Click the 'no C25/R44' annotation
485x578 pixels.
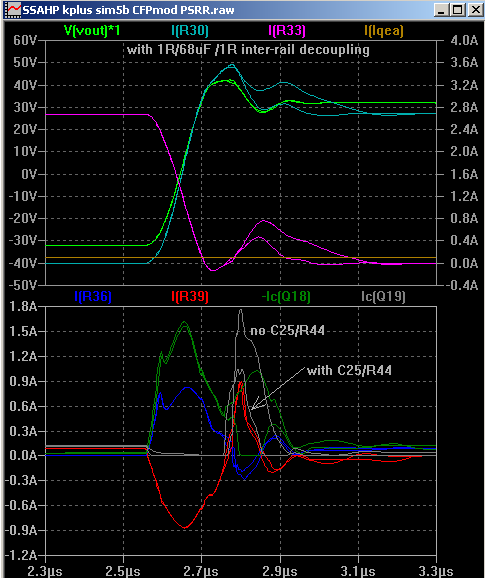pyautogui.click(x=287, y=331)
